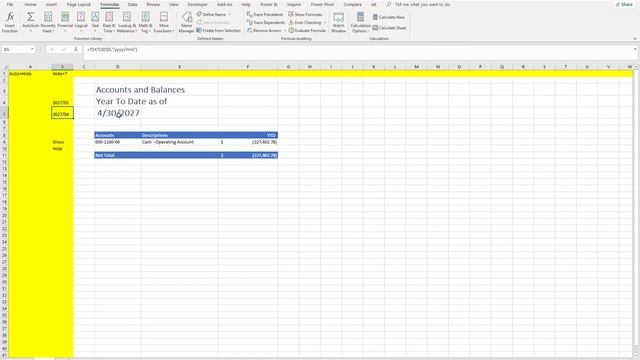Click Create from Selection

click(x=218, y=30)
